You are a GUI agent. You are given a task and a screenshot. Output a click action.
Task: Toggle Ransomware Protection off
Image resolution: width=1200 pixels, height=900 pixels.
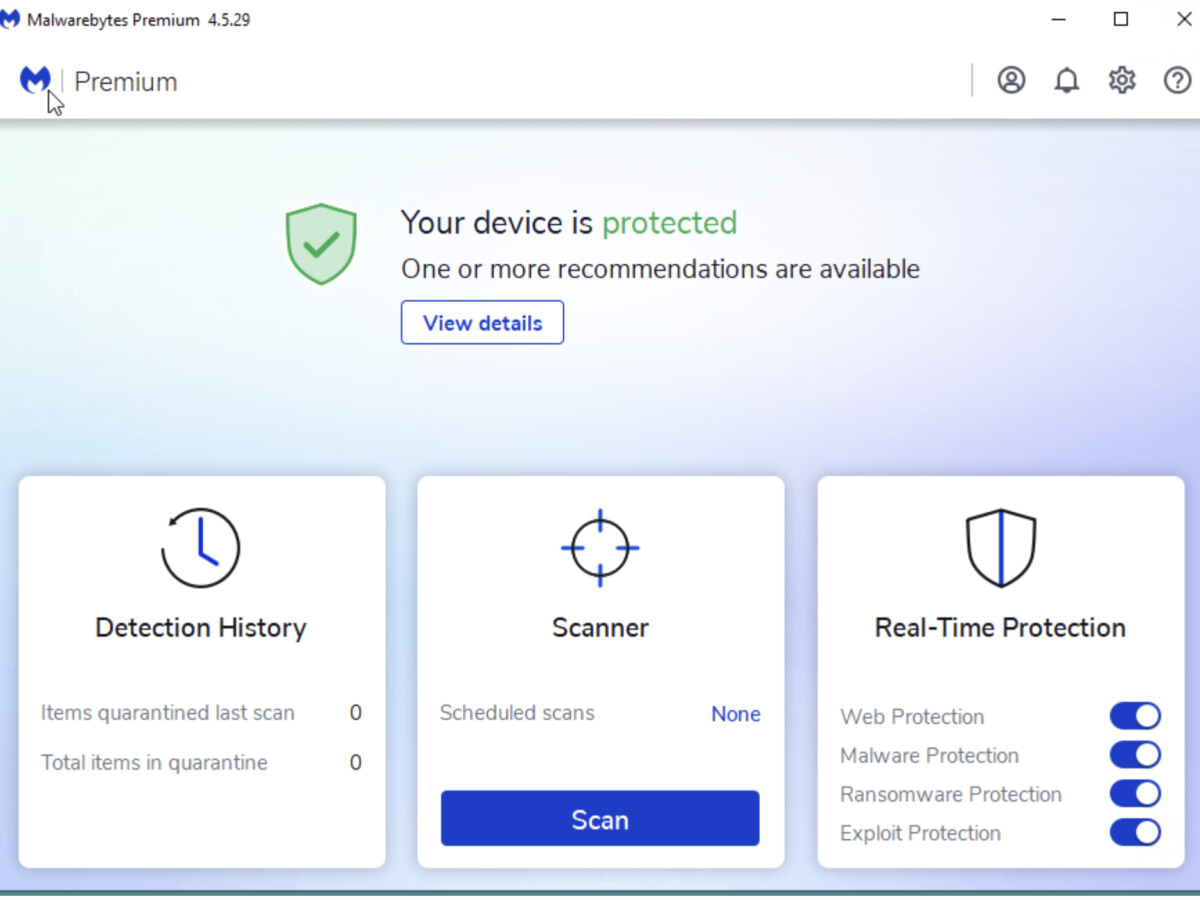(x=1135, y=794)
